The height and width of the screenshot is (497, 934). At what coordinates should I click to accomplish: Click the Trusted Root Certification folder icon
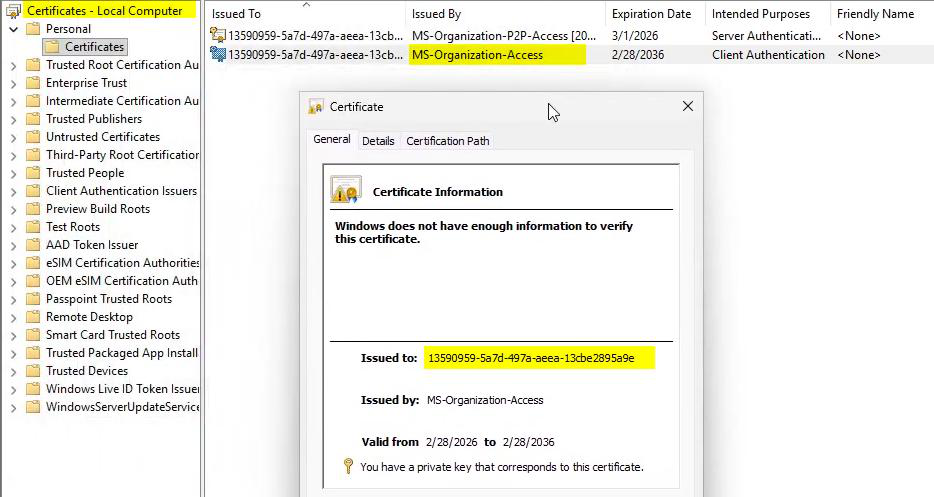(x=33, y=65)
